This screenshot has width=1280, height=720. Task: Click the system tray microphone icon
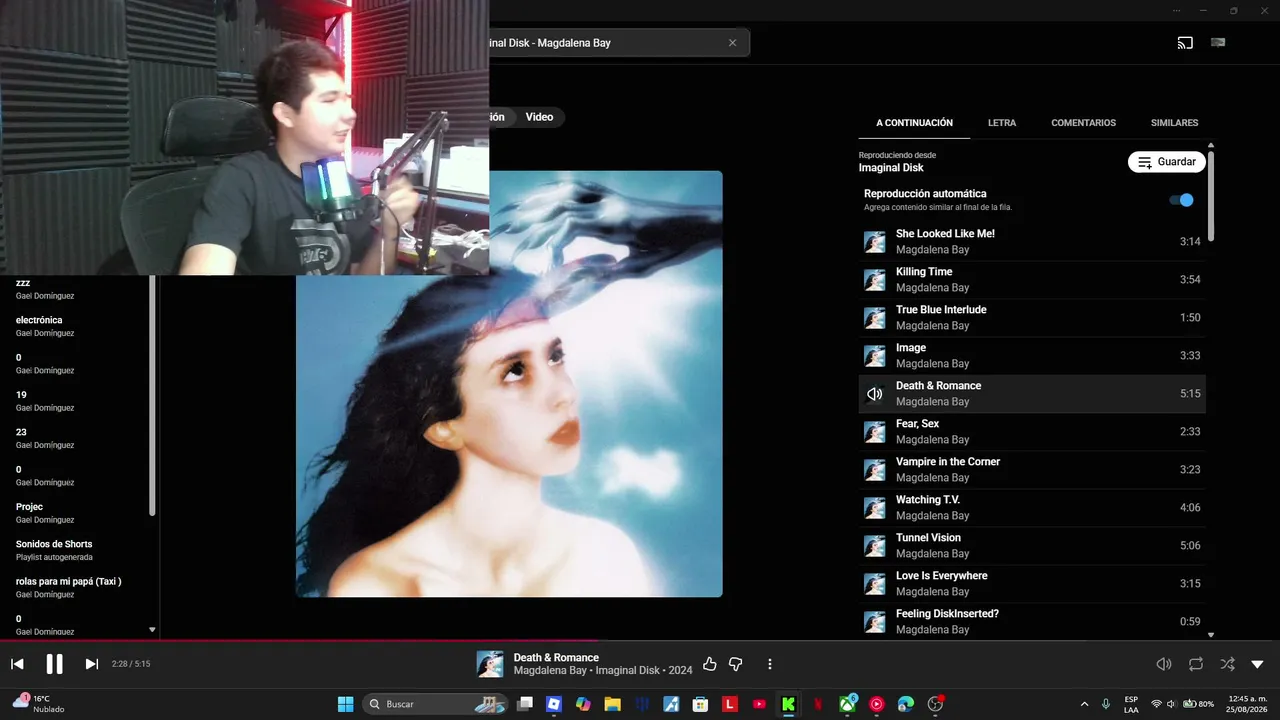pyautogui.click(x=1106, y=704)
